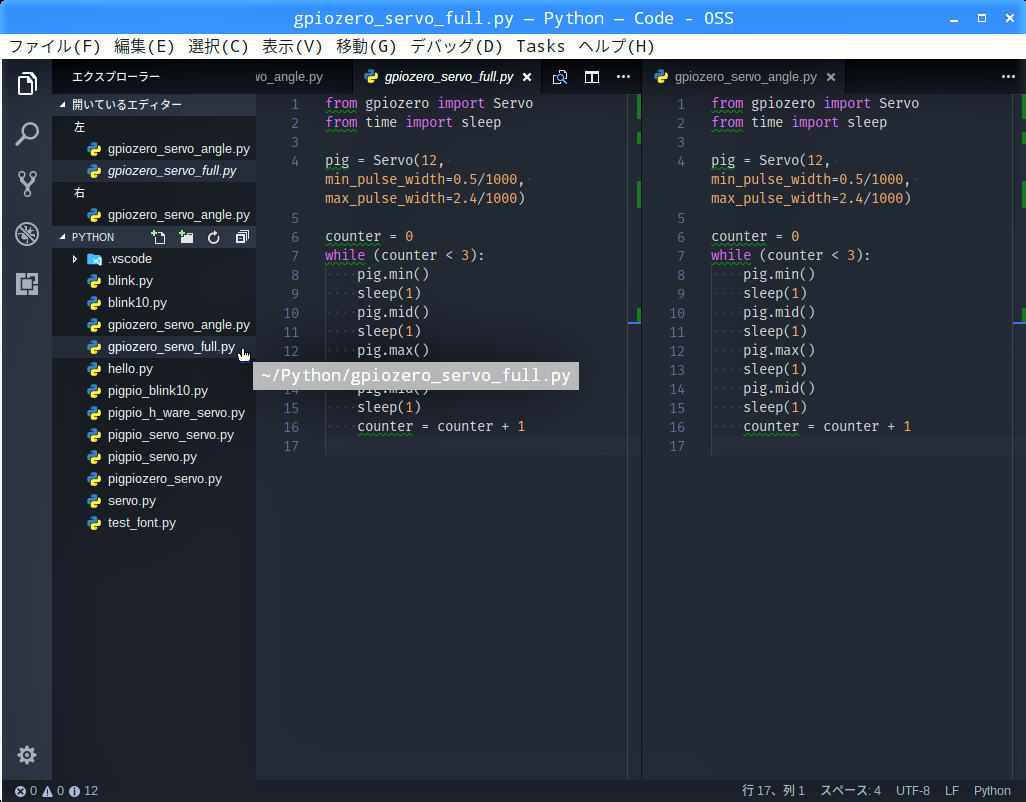Open blink10.py from file tree
The width and height of the screenshot is (1026, 802).
(x=154, y=303)
